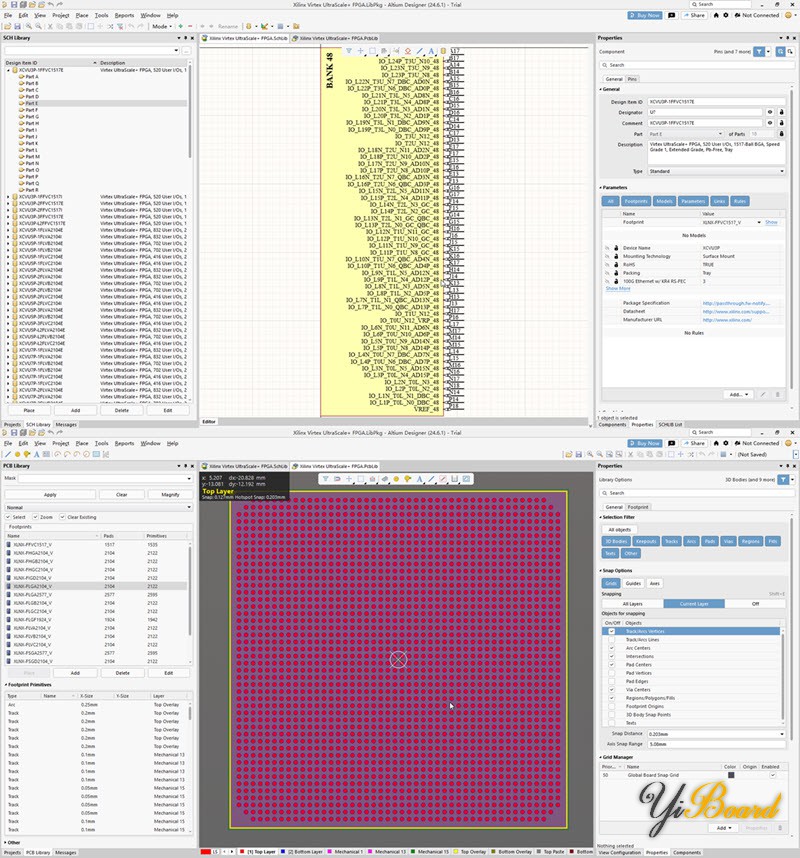
Task: Click the Magnify button in PCB Library panel
Action: pos(170,495)
